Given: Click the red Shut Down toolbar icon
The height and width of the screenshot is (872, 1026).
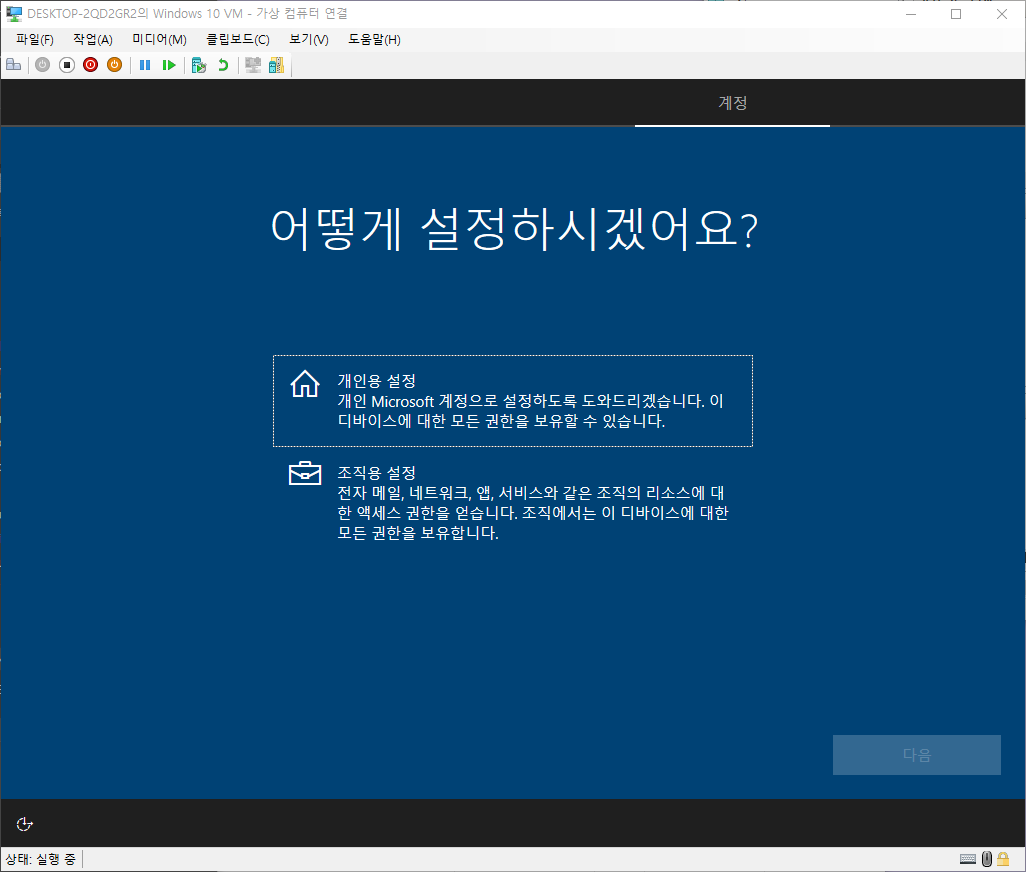Looking at the screenshot, I should coord(90,65).
